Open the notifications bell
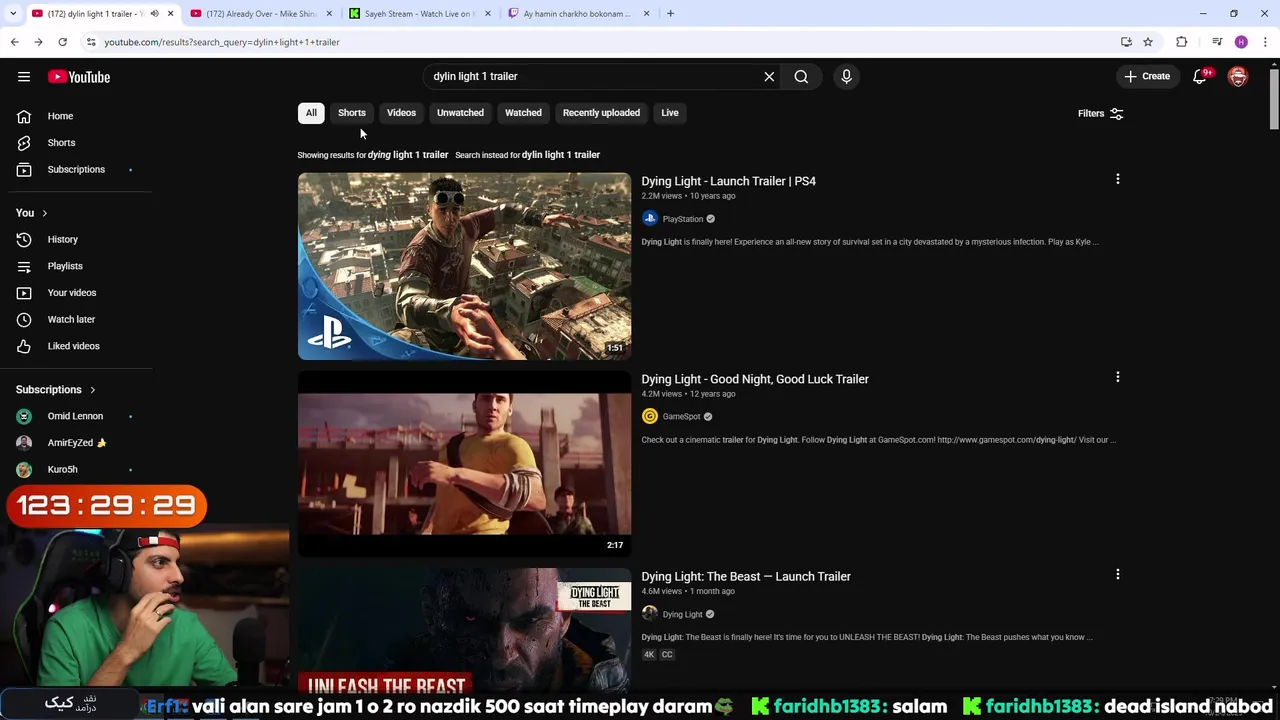1280x720 pixels. 1200,76
